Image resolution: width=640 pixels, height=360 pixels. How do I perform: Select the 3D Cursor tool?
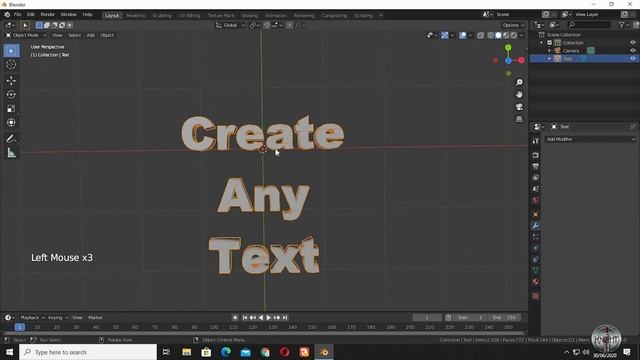(11, 64)
